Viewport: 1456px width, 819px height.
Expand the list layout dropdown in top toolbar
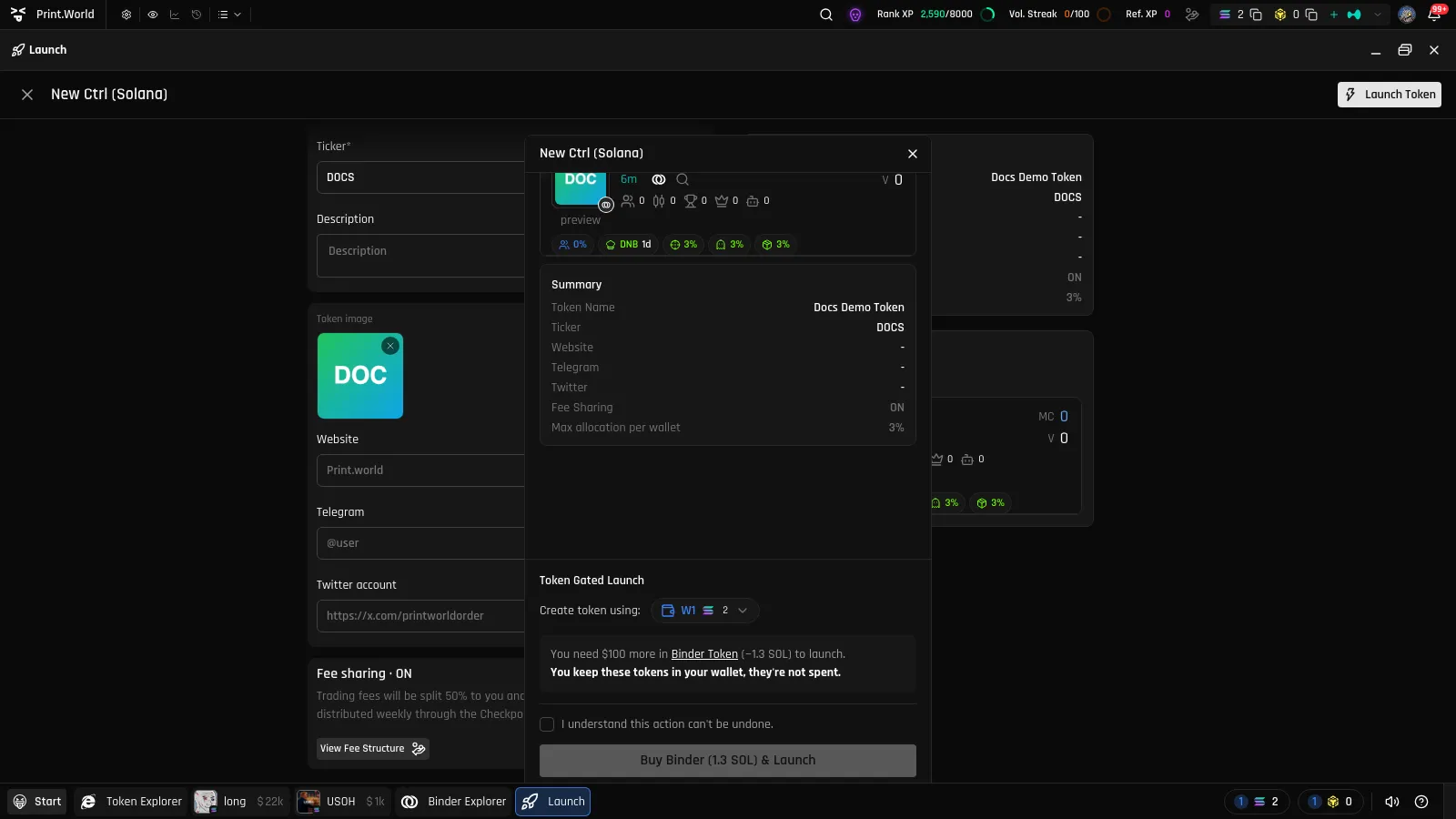(229, 15)
